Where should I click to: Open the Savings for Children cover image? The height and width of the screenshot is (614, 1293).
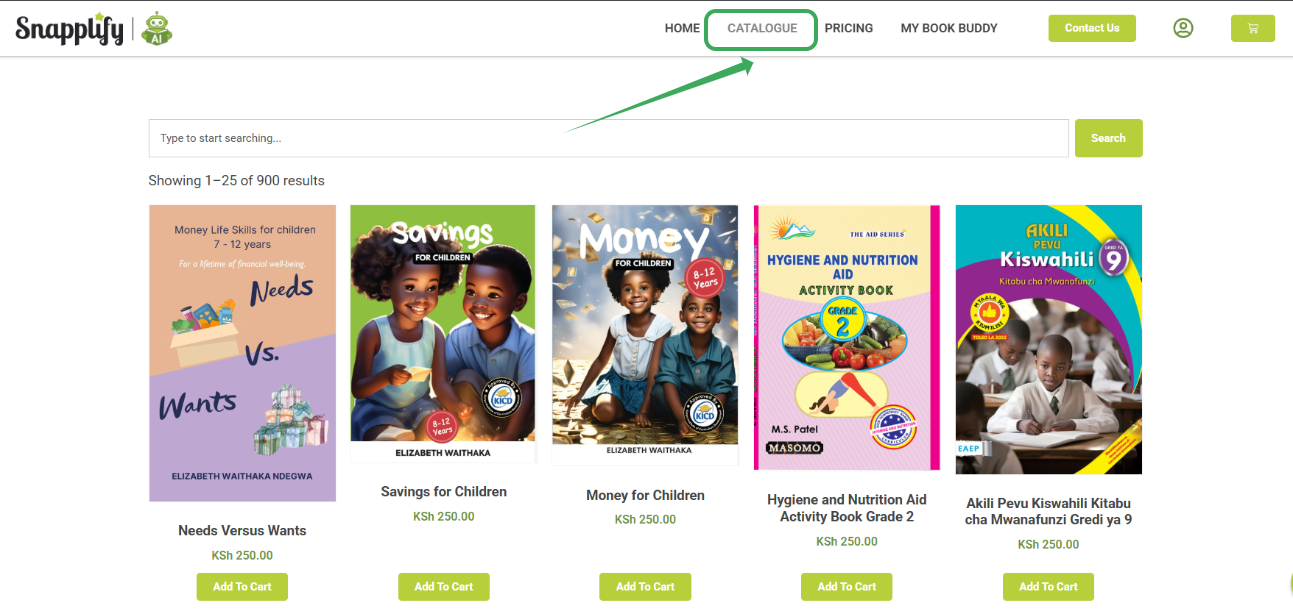coord(443,334)
